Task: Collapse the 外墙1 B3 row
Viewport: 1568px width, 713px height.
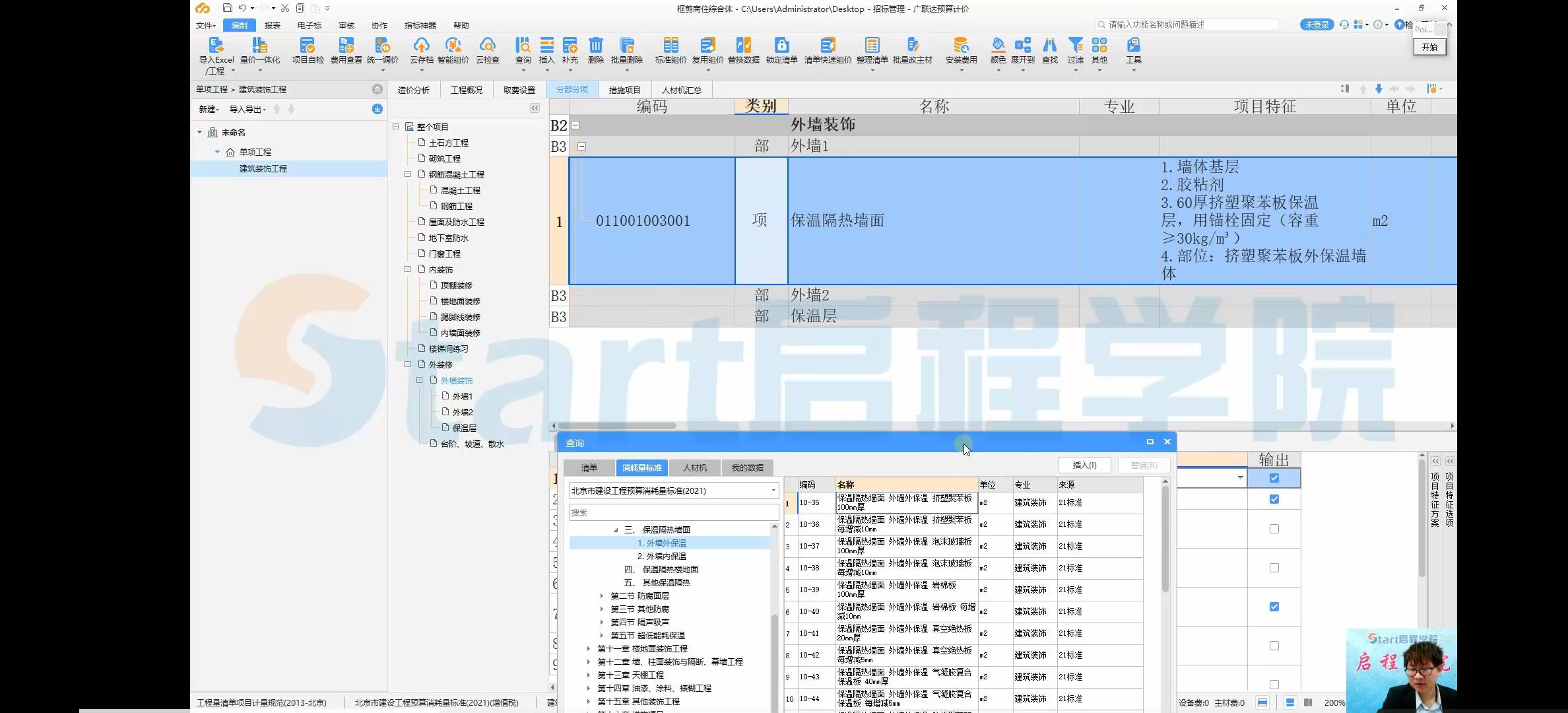Action: click(x=581, y=147)
